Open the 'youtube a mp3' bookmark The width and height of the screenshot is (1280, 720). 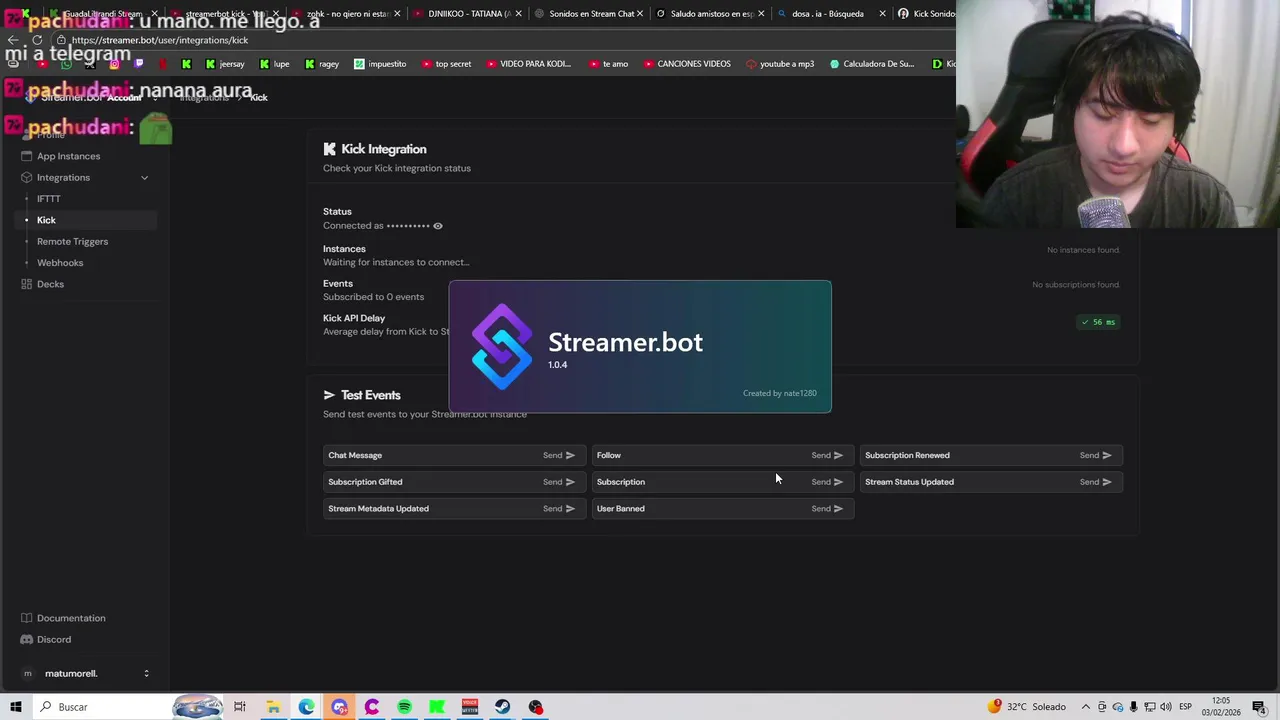[780, 64]
